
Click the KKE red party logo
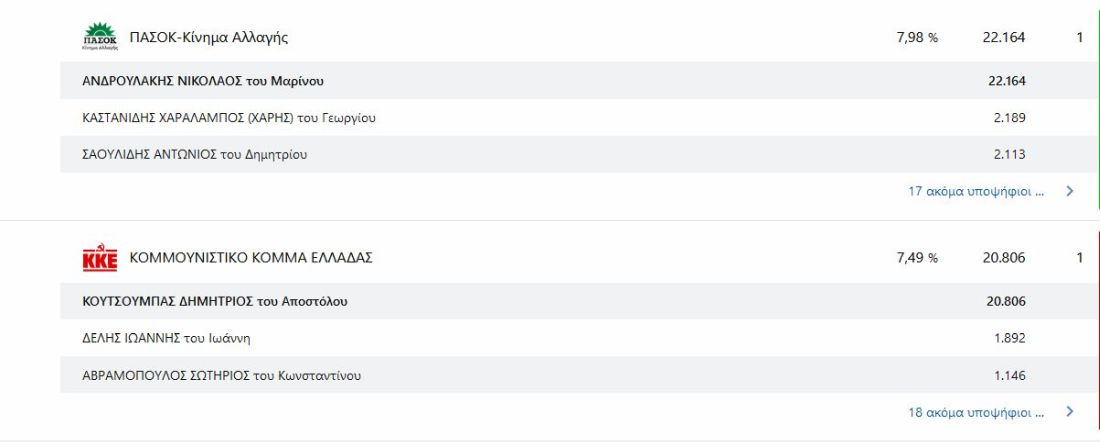point(100,258)
